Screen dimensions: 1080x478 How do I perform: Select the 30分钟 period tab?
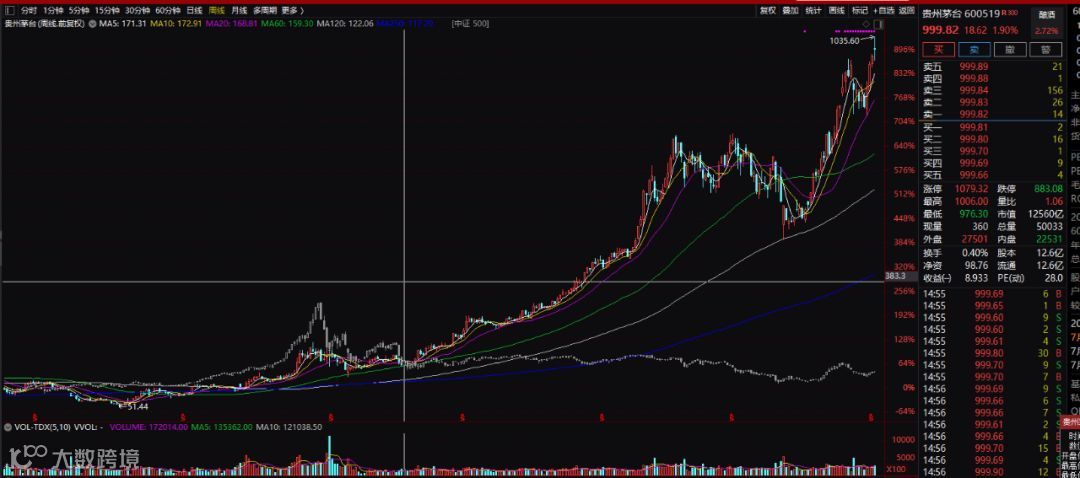click(x=137, y=10)
